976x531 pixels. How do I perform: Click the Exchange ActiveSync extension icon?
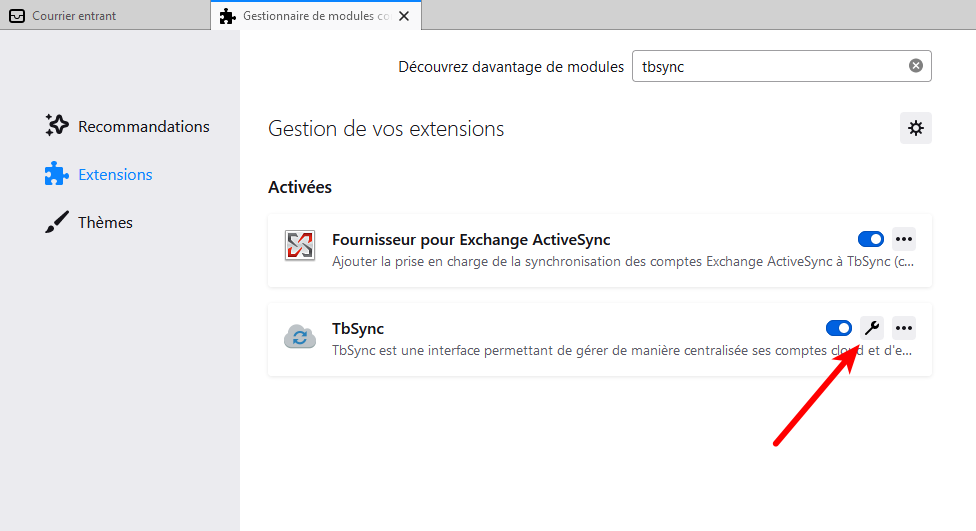(x=300, y=245)
